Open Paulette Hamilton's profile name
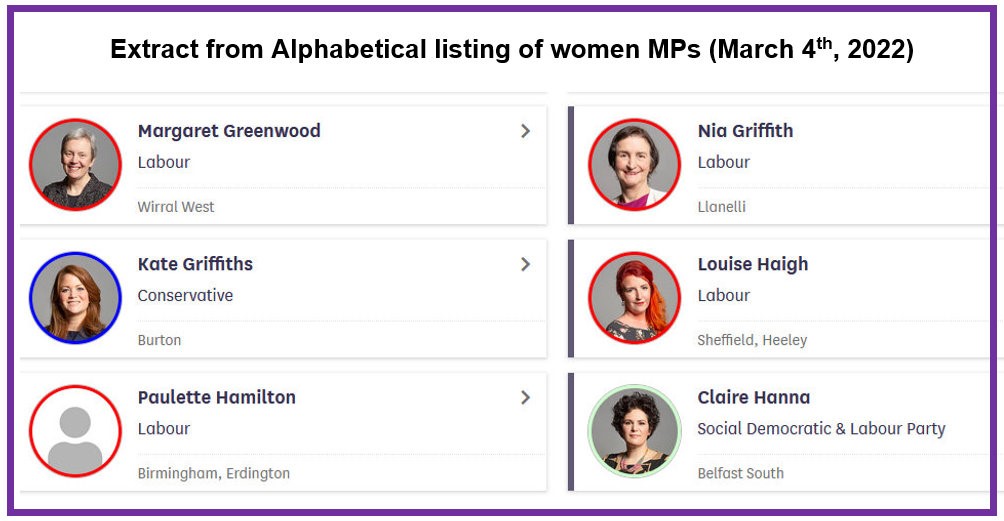The width and height of the screenshot is (1004, 521). pos(217,397)
